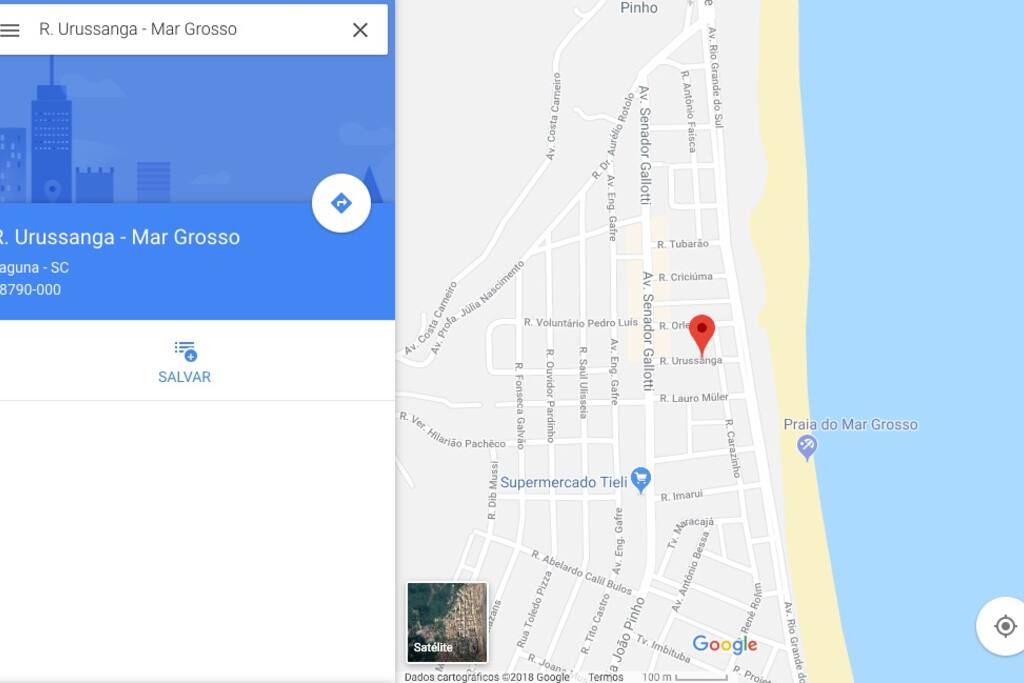This screenshot has height=683, width=1024.
Task: Open Supermercado Tieli shopping cart marker
Action: coord(641,481)
